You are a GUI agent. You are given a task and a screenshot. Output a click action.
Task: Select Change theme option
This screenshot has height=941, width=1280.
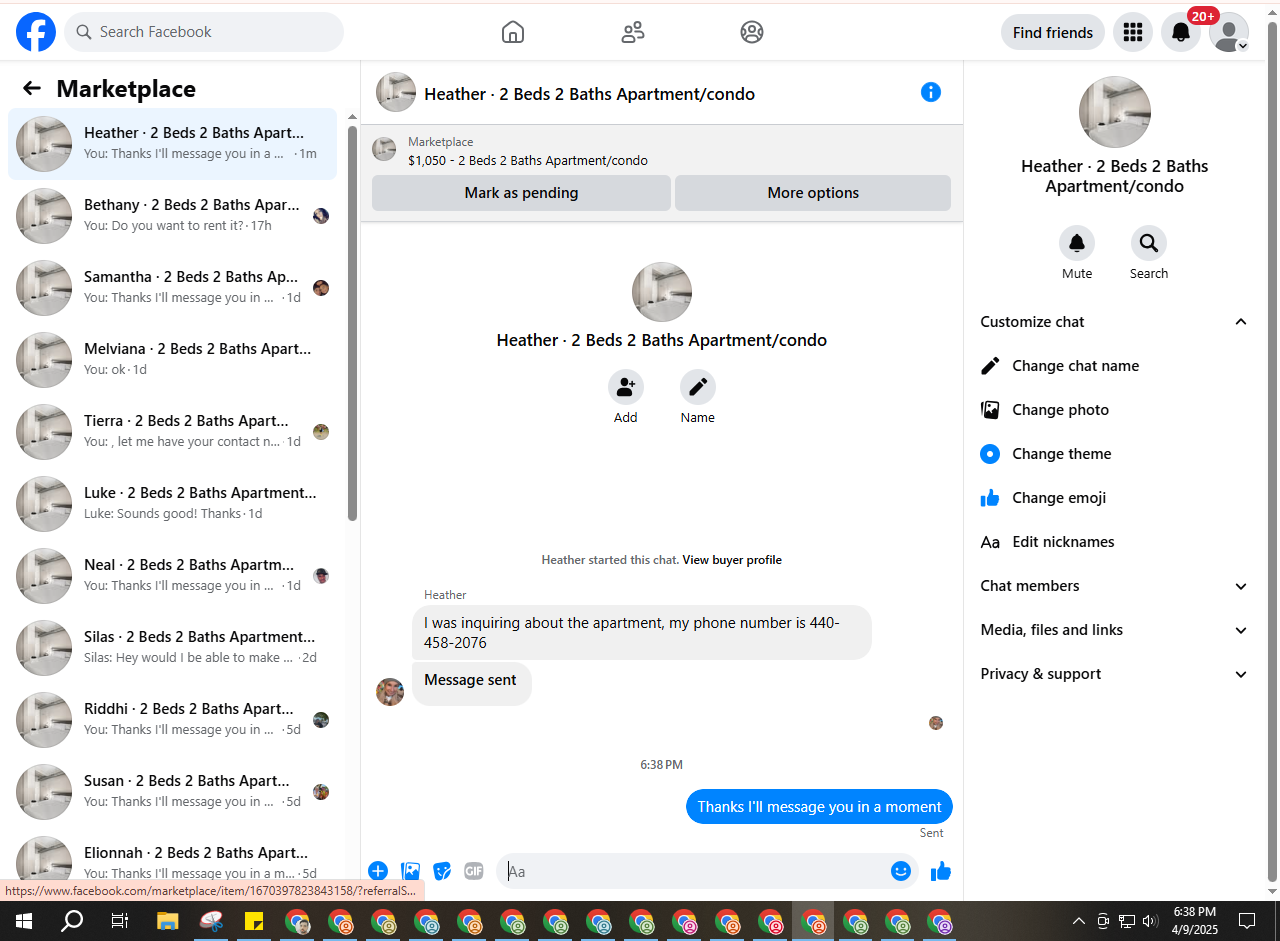(1114, 454)
